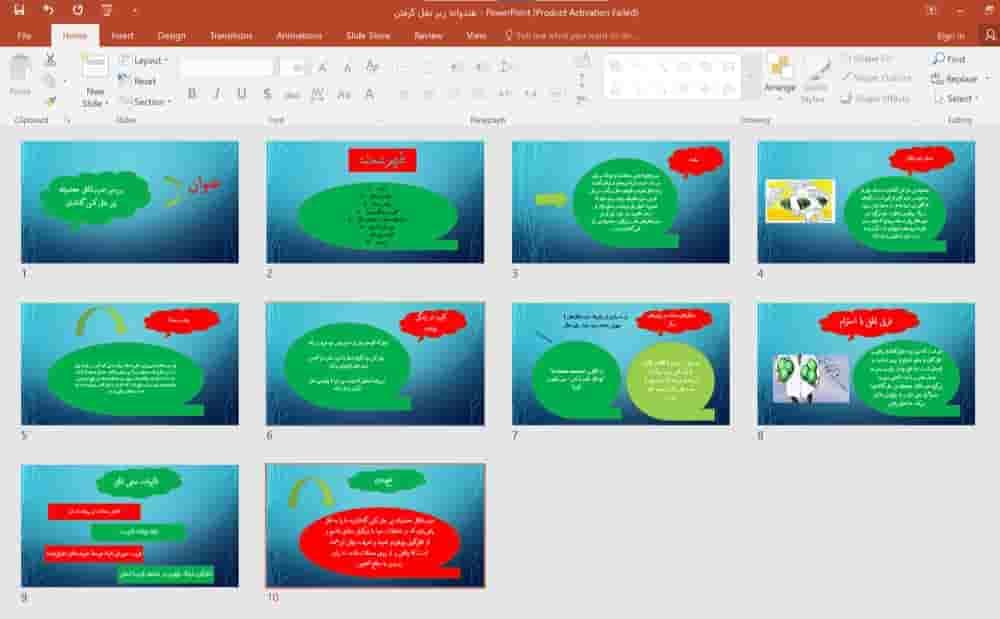Decrease font size with the smaller A icon

click(347, 68)
